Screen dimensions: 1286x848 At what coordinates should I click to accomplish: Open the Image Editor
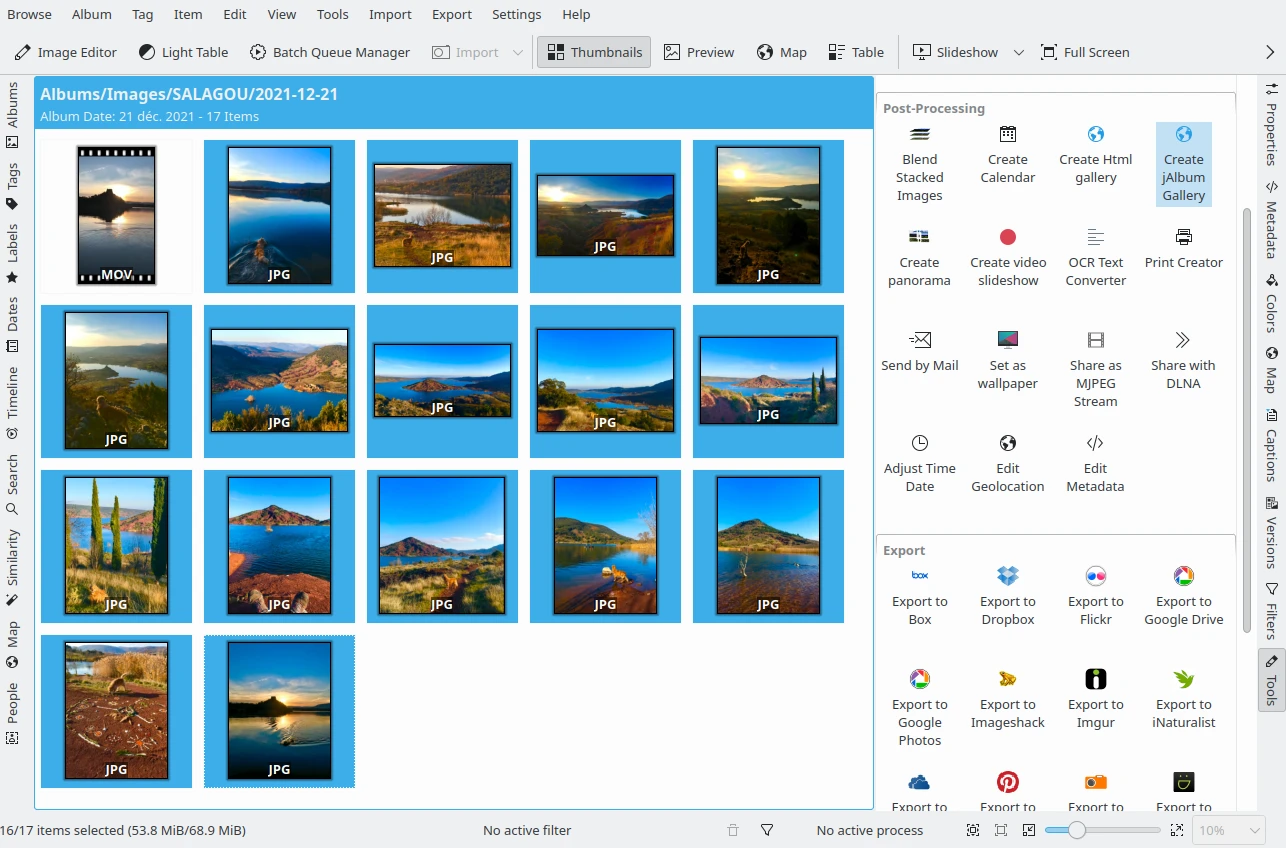click(x=65, y=52)
